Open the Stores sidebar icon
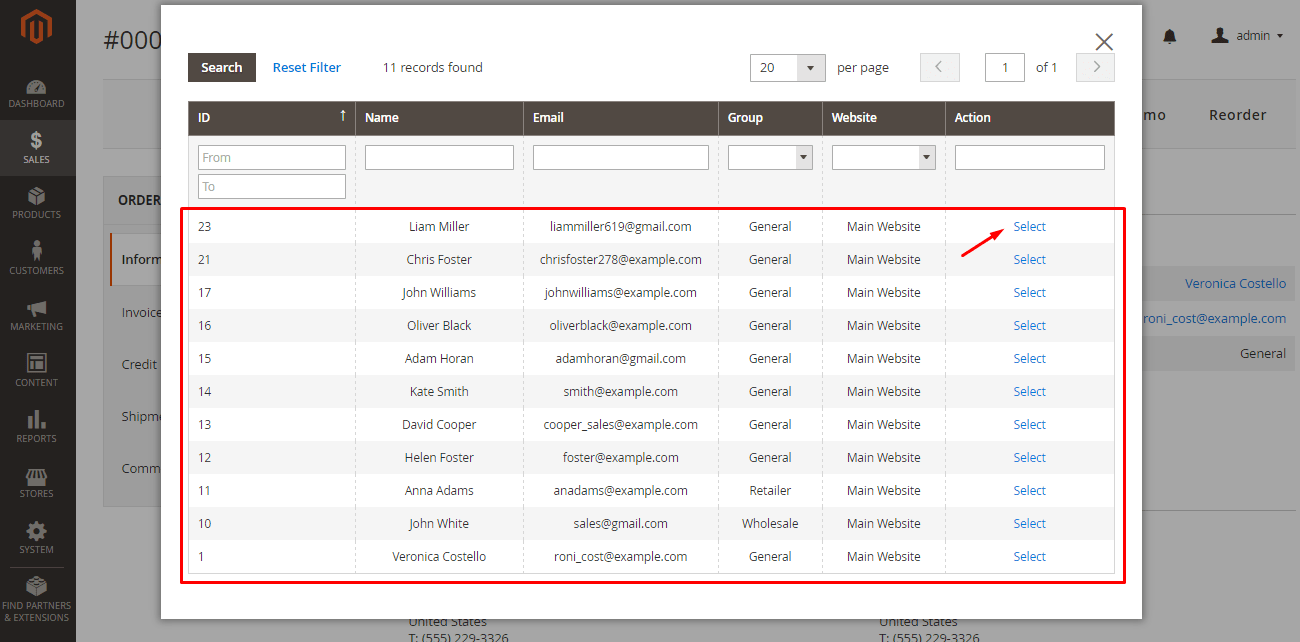Screen dimensions: 1300x642 pos(37,483)
